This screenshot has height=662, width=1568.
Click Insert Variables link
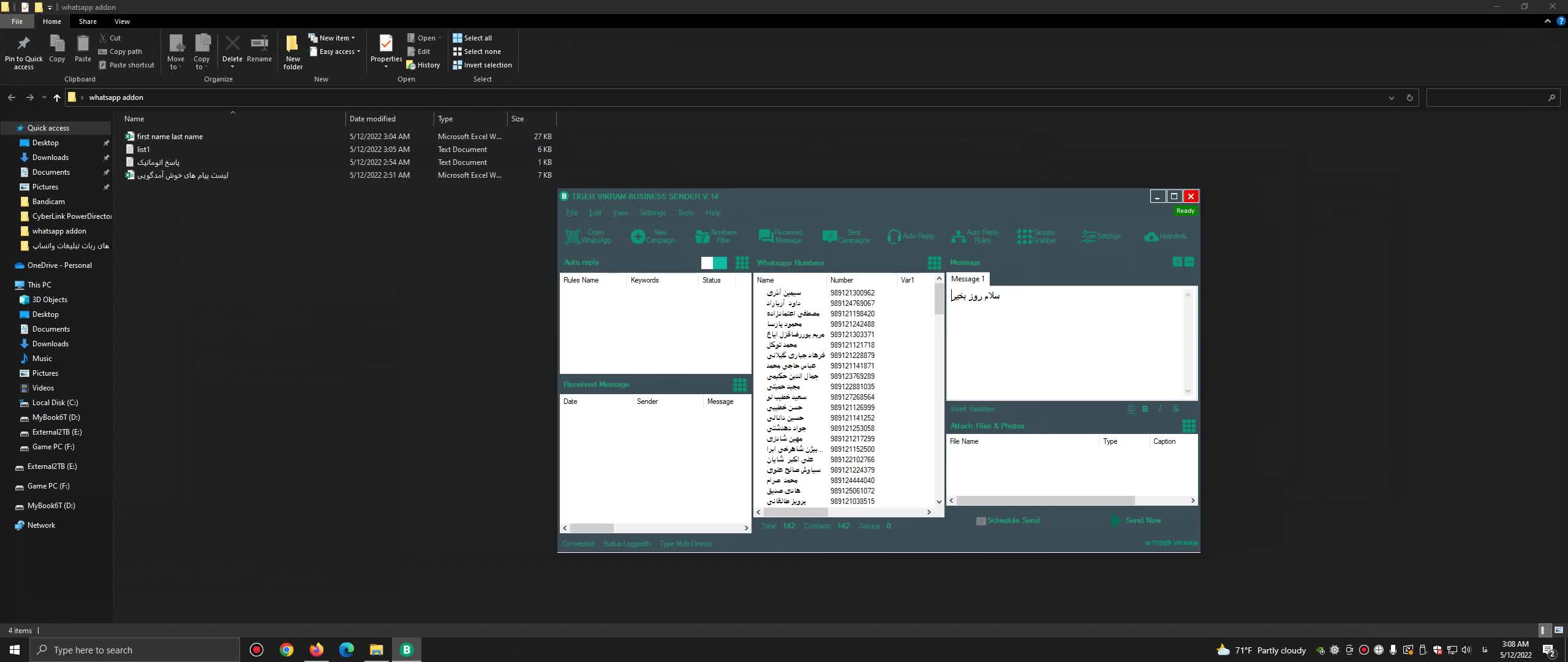tap(973, 409)
